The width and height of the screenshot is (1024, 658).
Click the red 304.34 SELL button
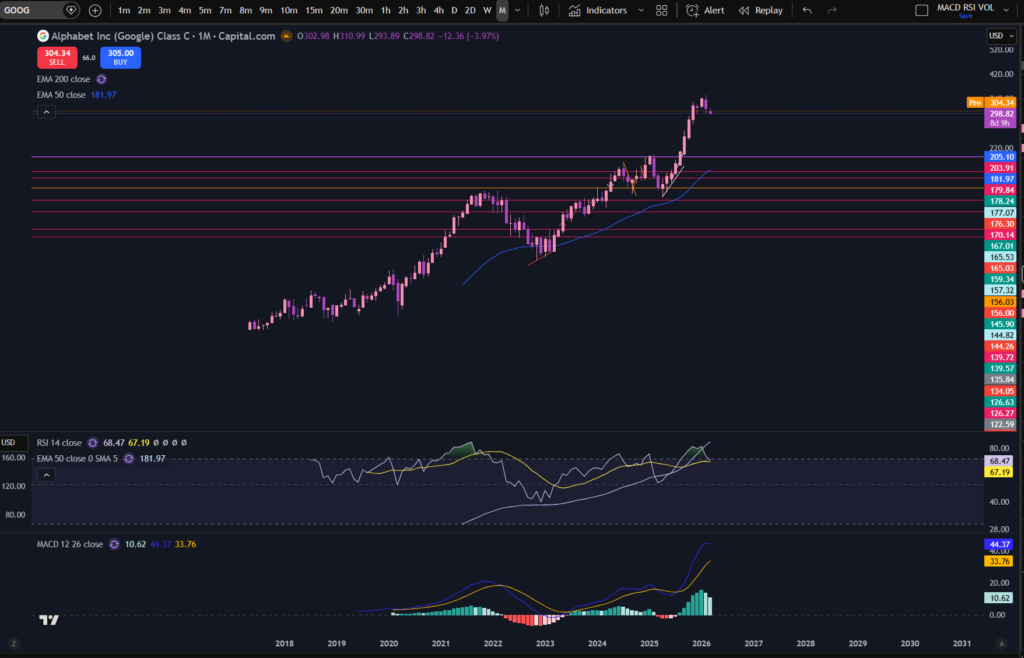point(57,57)
